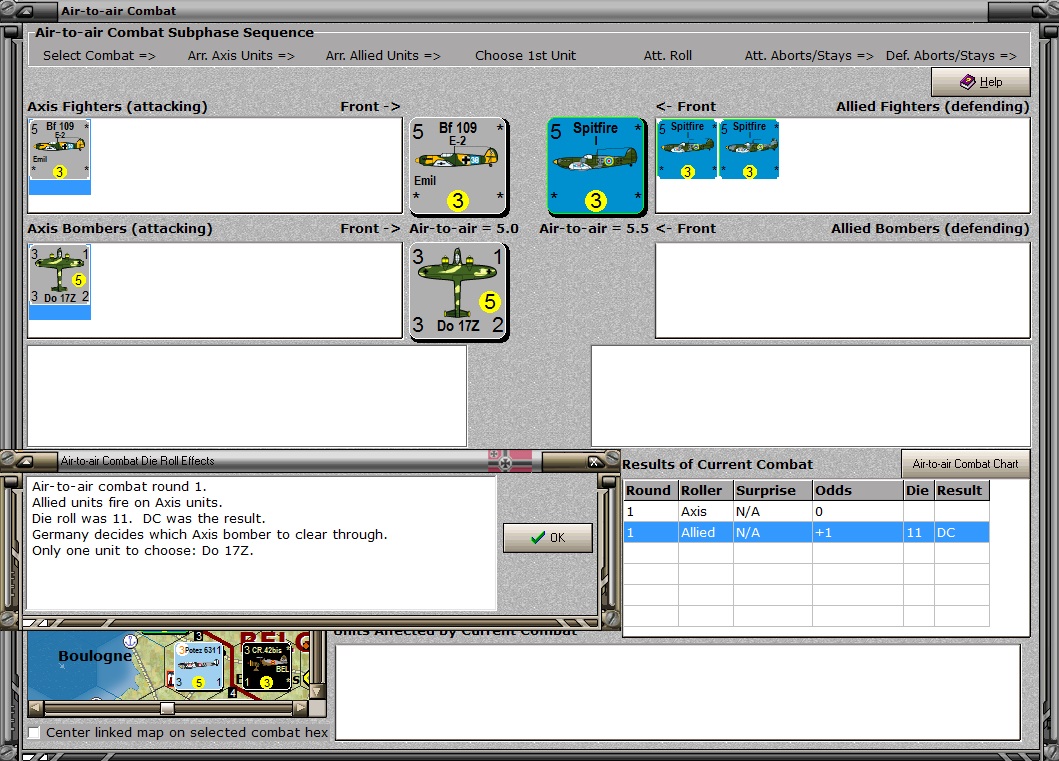1059x761 pixels.
Task: Click the +1 odds cell
Action: tap(858, 532)
